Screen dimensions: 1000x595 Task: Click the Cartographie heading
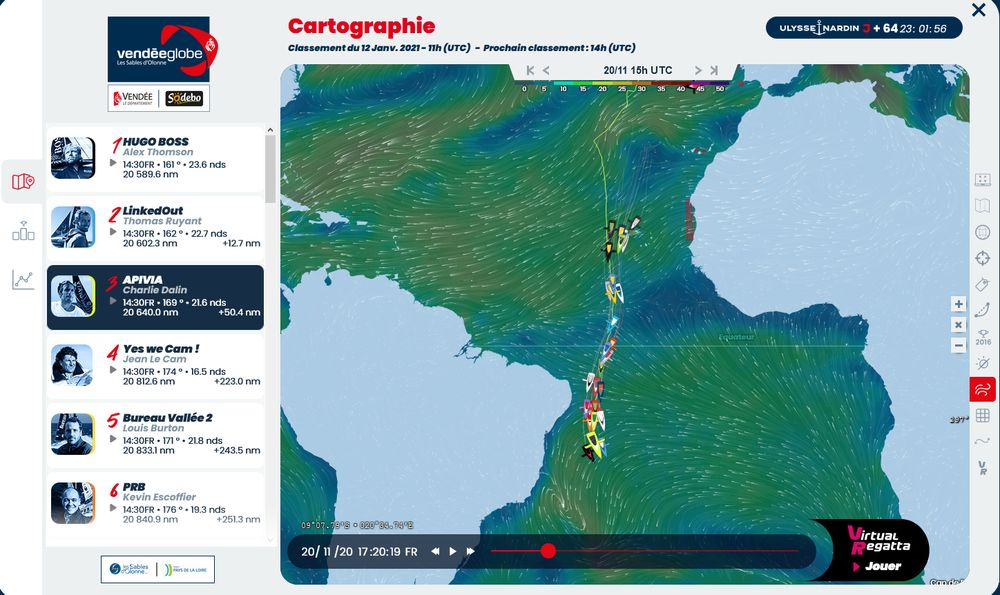click(x=362, y=26)
